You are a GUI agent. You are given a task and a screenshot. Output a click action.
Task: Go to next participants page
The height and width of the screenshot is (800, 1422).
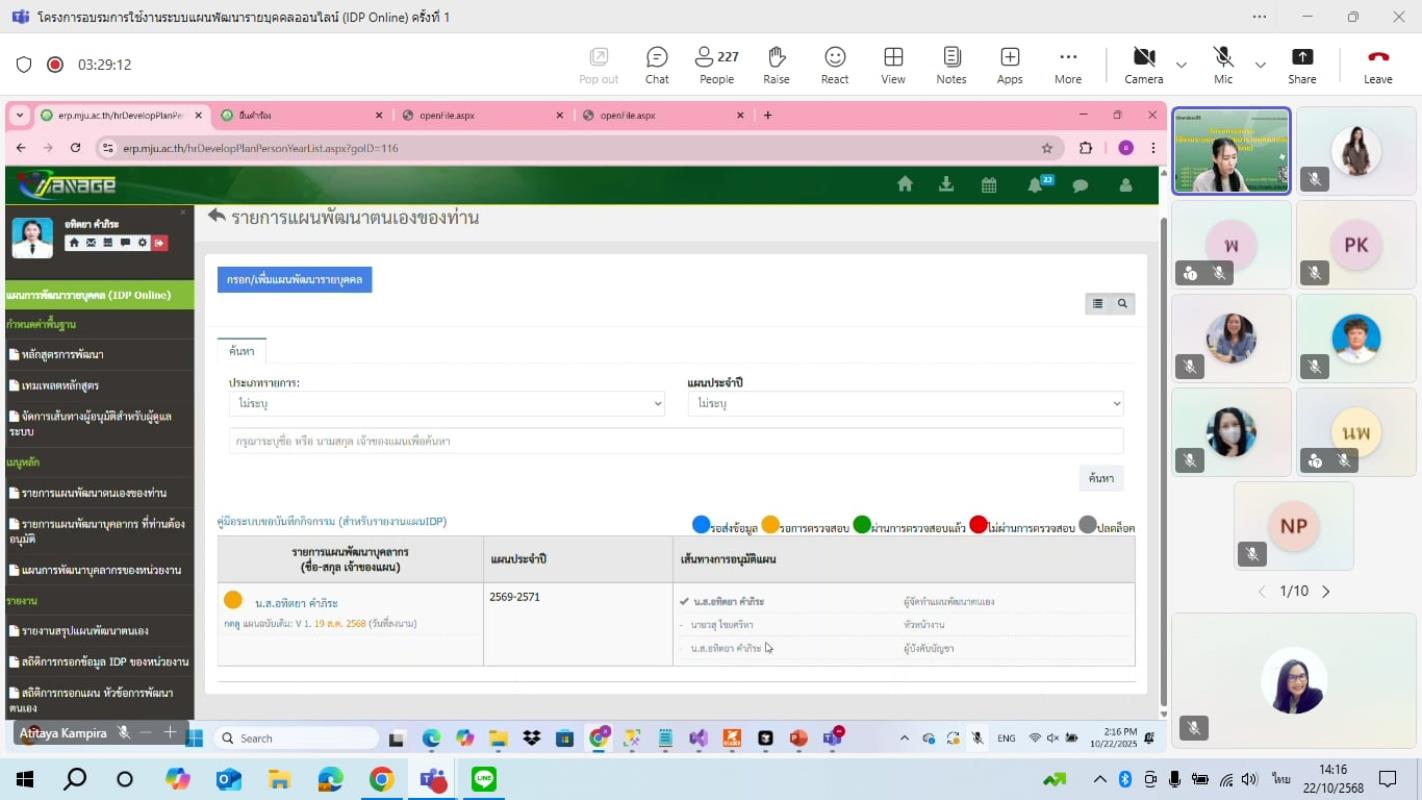[1326, 591]
